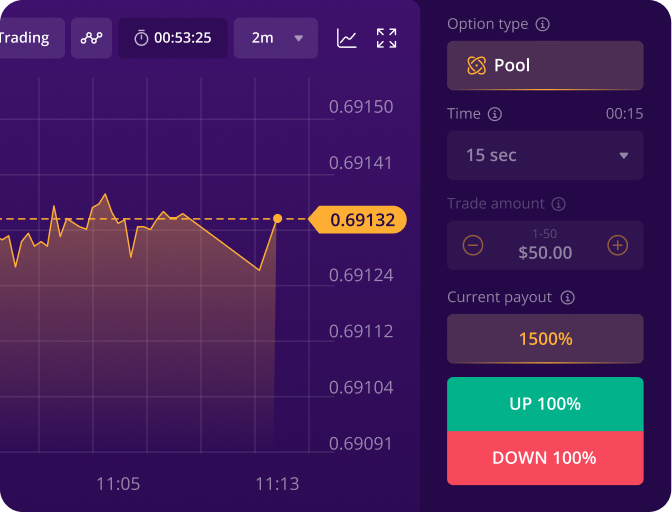Show info for Trade amount
The height and width of the screenshot is (512, 672).
[559, 204]
